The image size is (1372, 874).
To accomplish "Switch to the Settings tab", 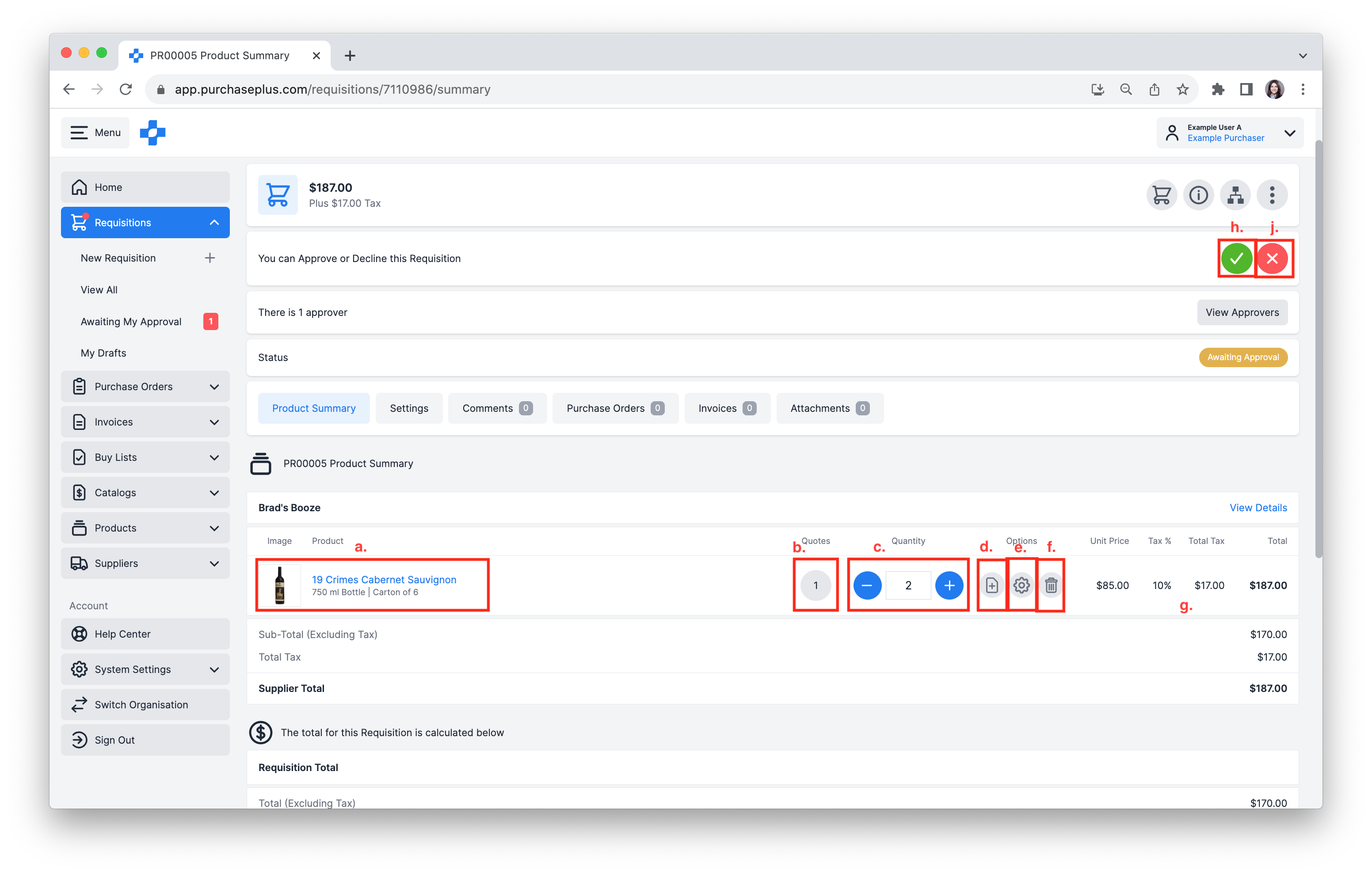I will pyautogui.click(x=408, y=408).
